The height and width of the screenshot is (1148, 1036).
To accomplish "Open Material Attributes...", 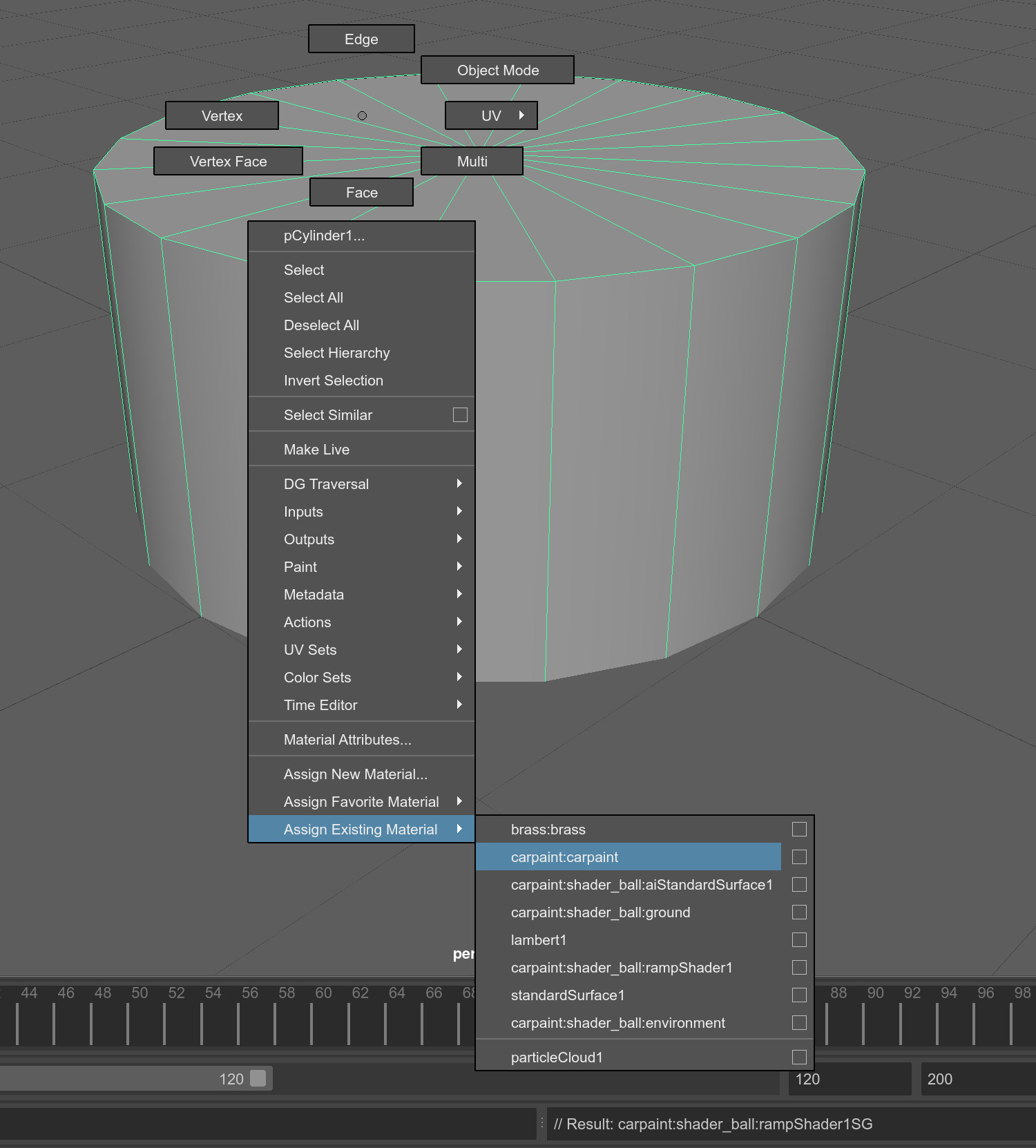I will tap(361, 739).
